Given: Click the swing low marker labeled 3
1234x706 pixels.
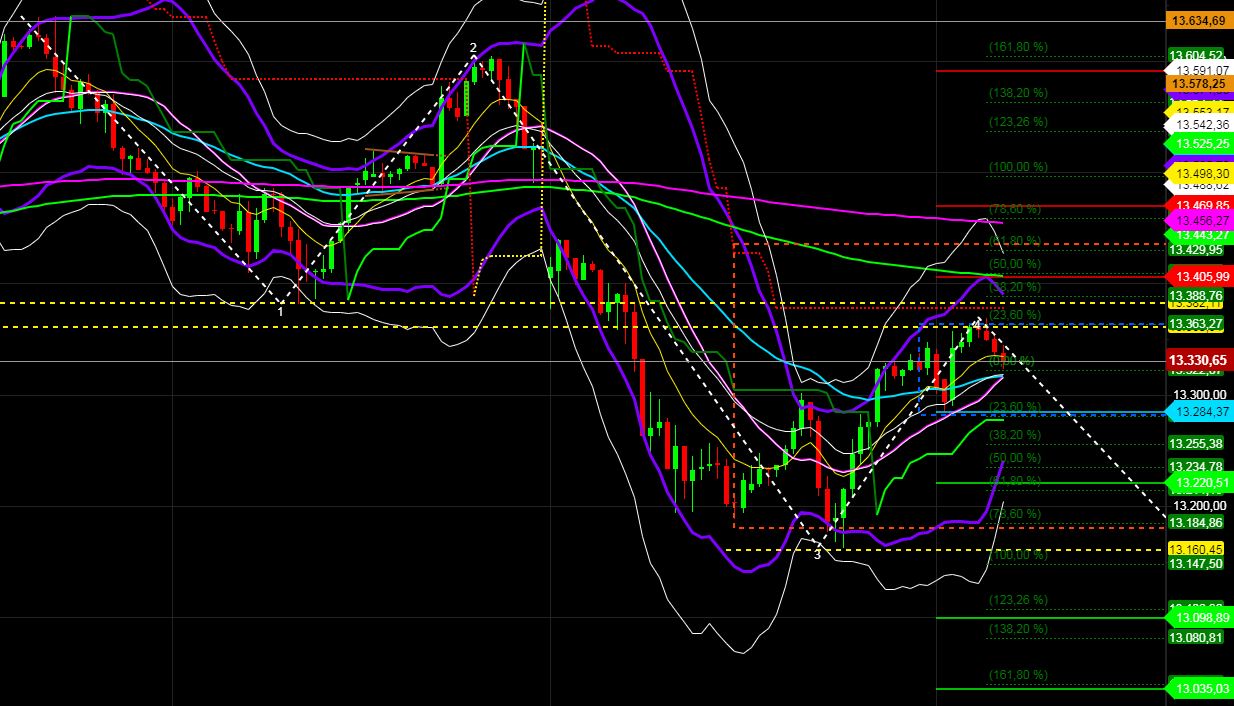Looking at the screenshot, I should click(x=819, y=552).
